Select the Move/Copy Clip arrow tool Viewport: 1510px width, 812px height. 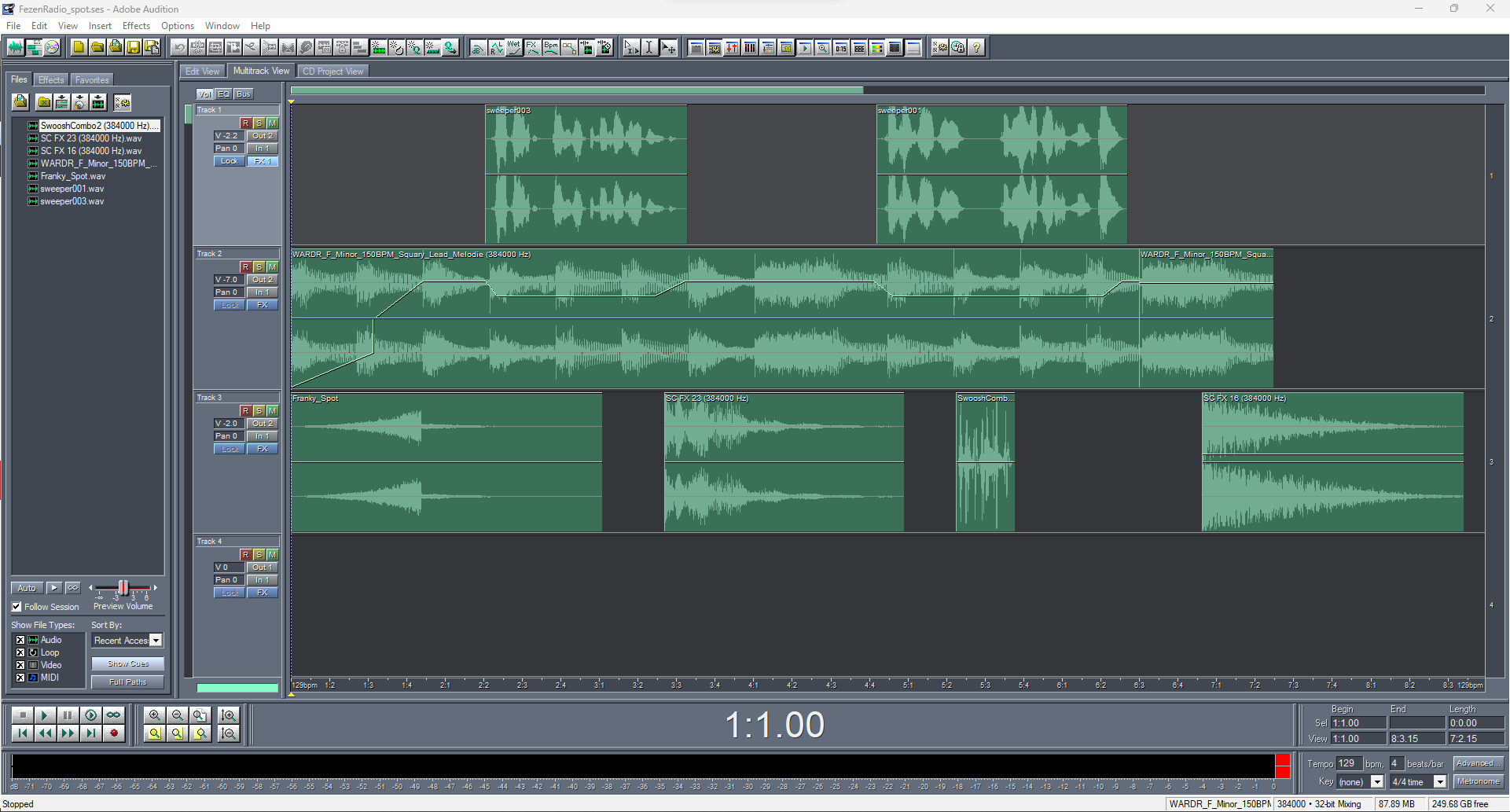pyautogui.click(x=668, y=47)
